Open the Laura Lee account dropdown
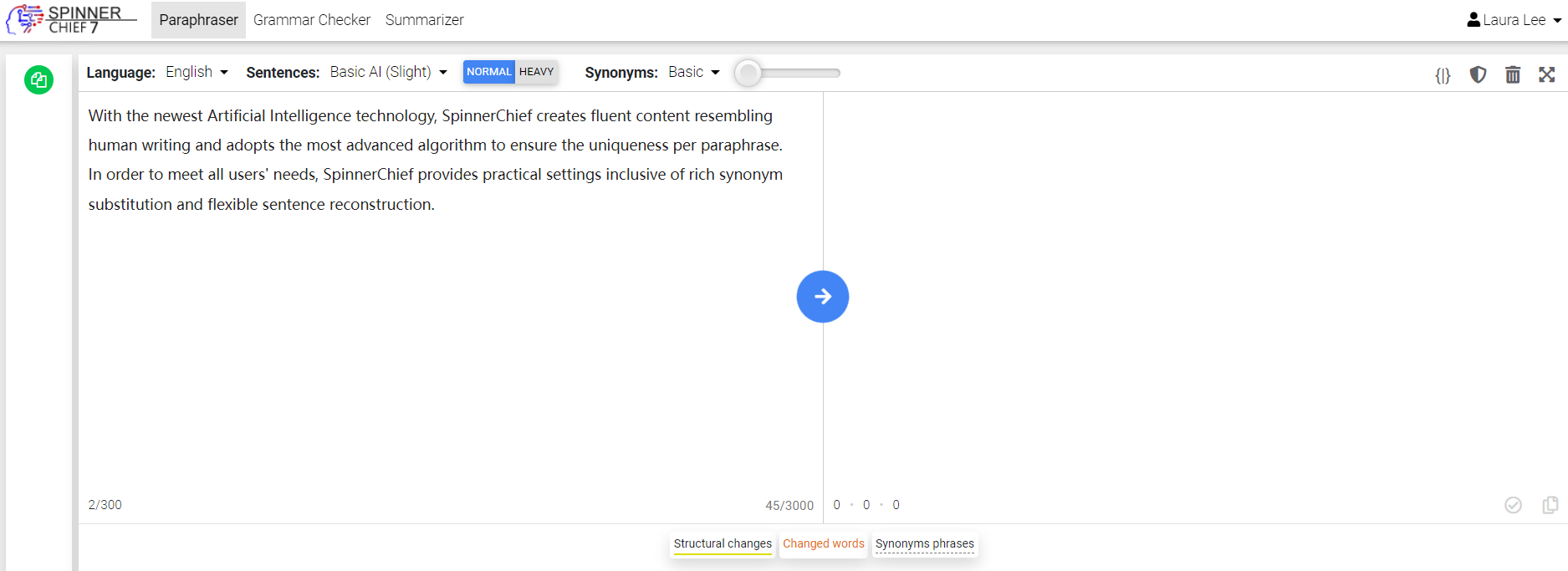The image size is (1568, 571). [1514, 19]
